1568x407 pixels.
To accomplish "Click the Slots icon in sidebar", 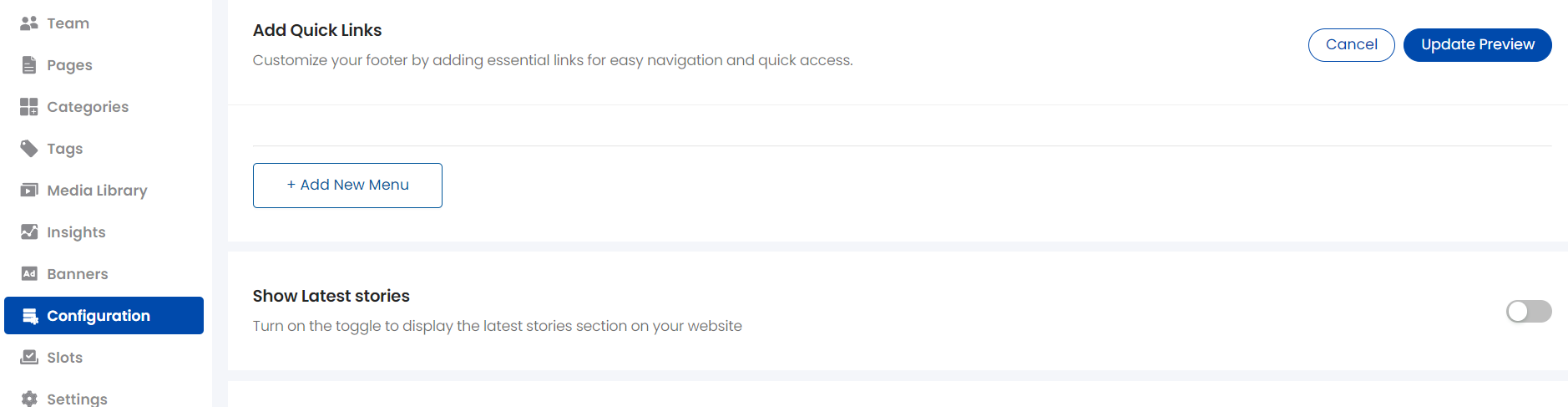I will coord(29,358).
